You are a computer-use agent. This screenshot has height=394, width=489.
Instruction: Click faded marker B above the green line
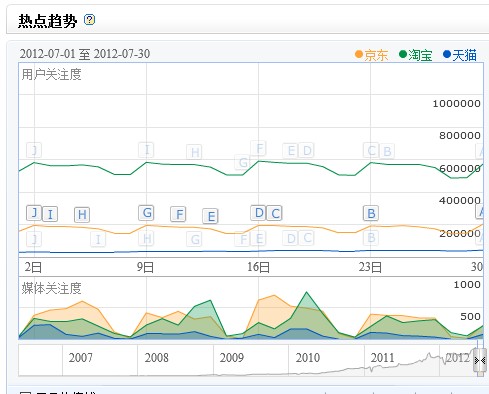(387, 151)
